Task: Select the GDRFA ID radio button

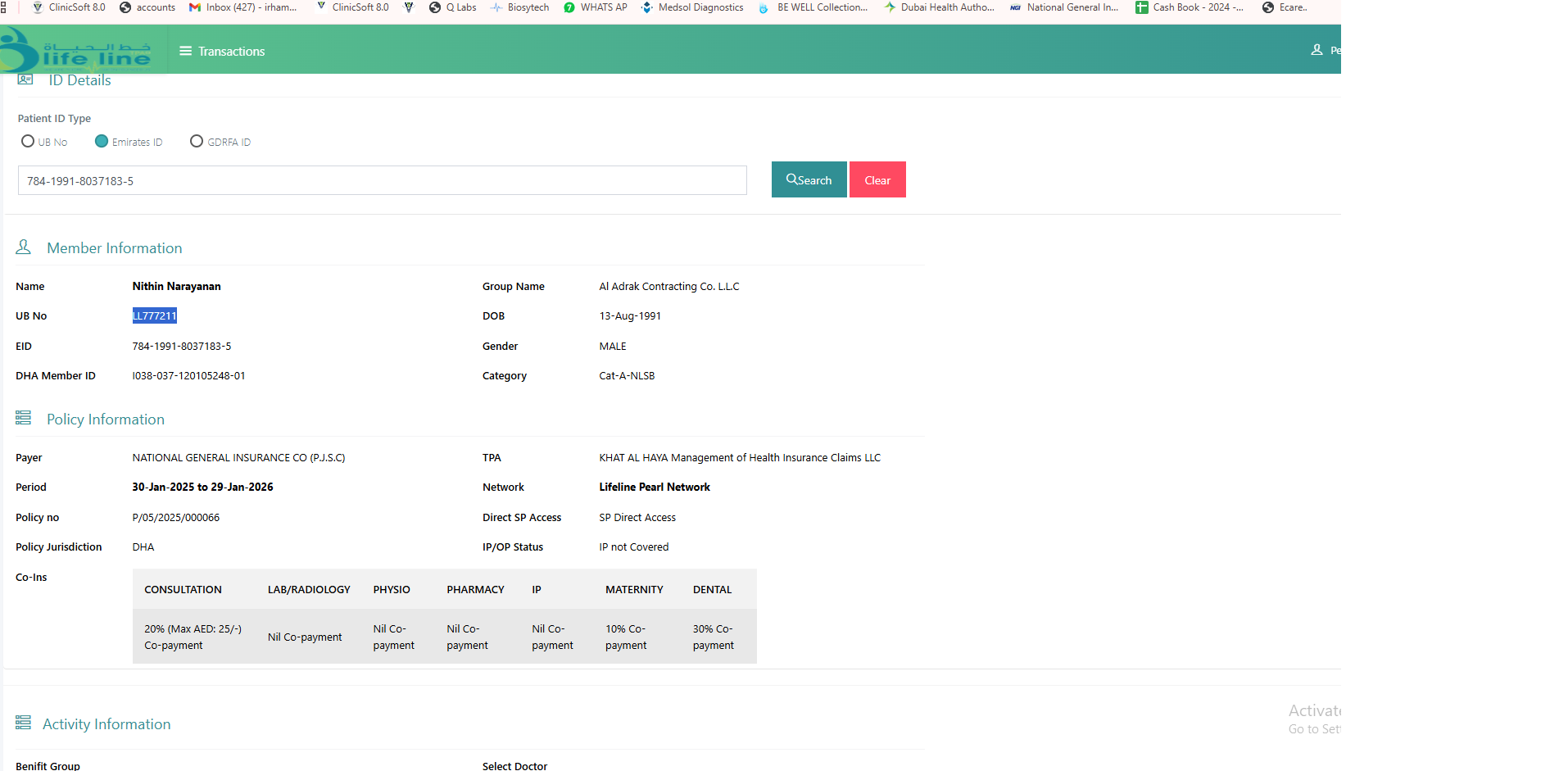Action: pyautogui.click(x=197, y=141)
